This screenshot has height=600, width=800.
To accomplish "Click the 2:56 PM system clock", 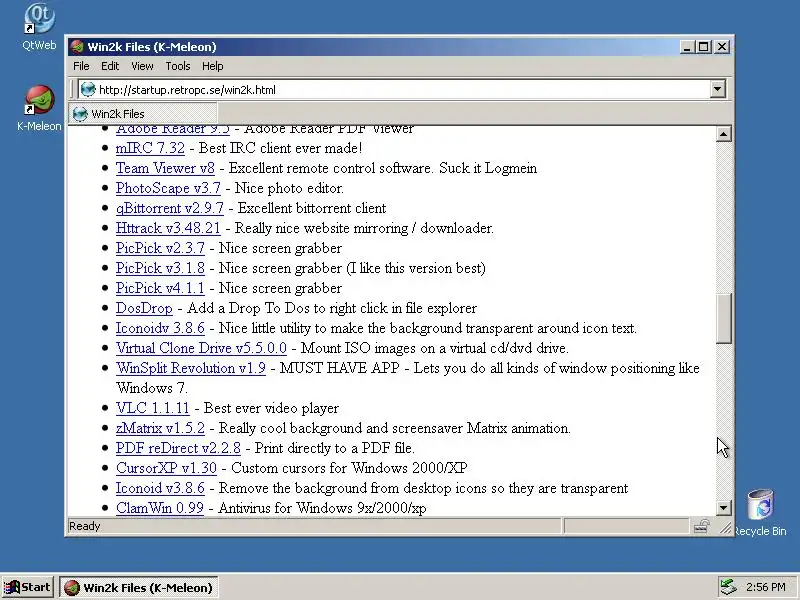I will (765, 587).
